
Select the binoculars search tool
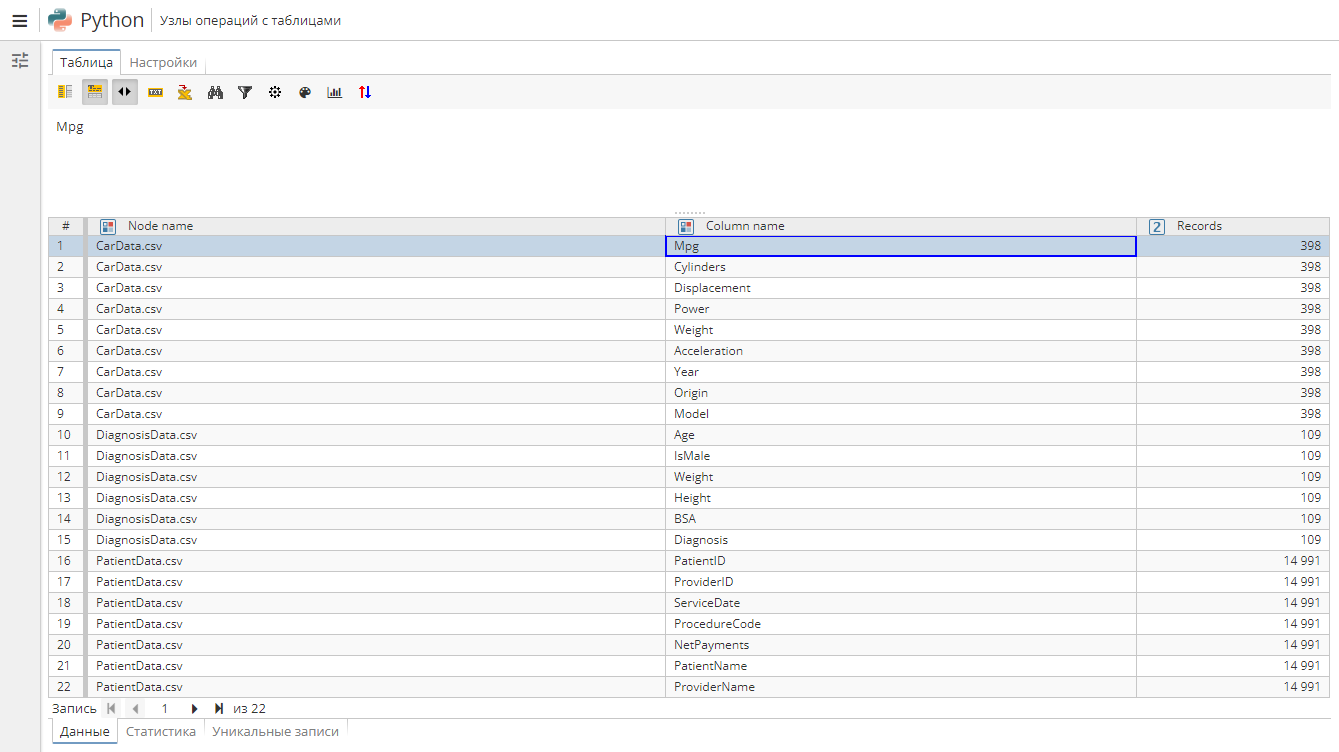214,92
